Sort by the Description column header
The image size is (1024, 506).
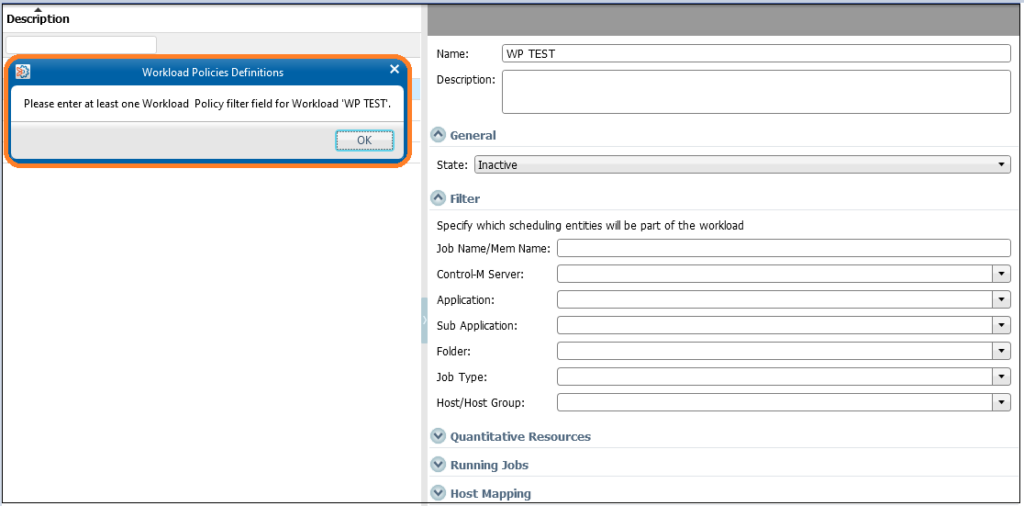pos(38,19)
